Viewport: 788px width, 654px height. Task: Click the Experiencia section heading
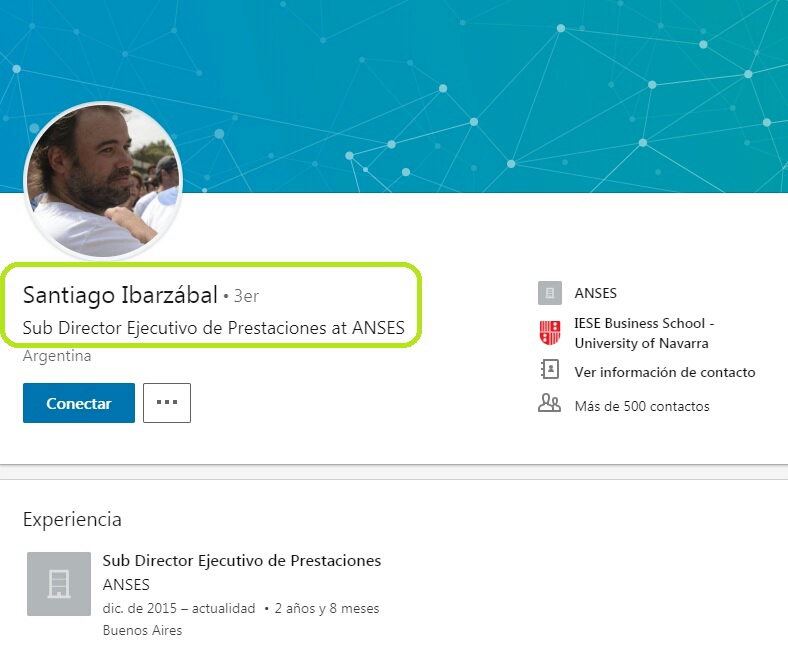click(72, 519)
